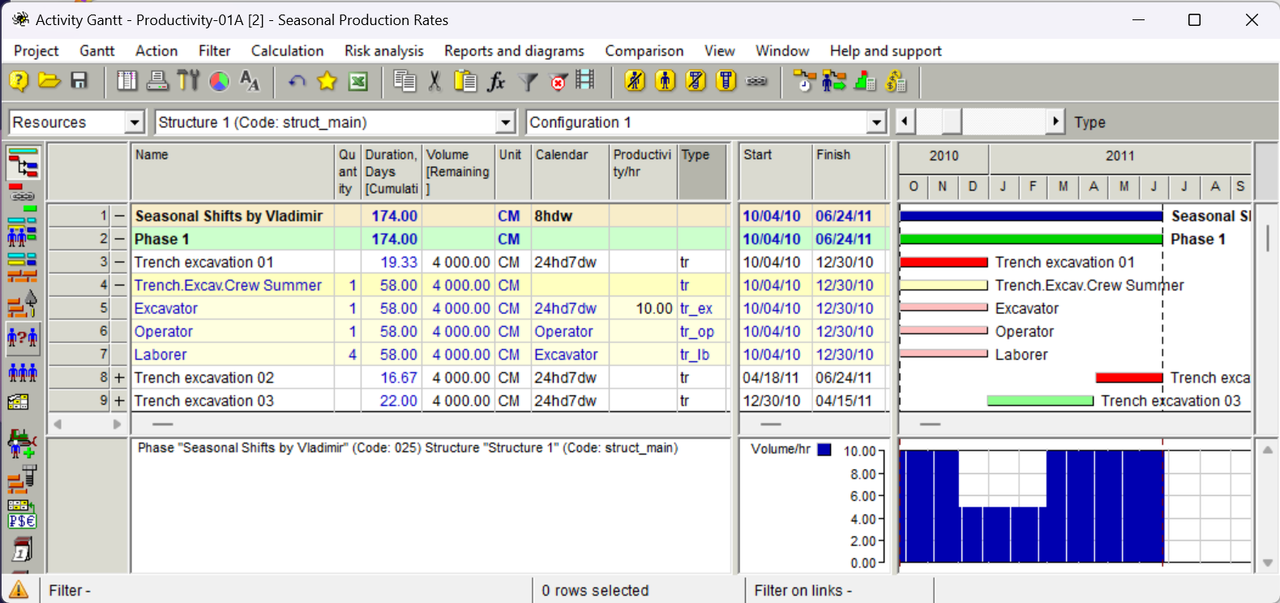Click the schedule clock calculation icon
The image size is (1280, 603).
coord(804,82)
